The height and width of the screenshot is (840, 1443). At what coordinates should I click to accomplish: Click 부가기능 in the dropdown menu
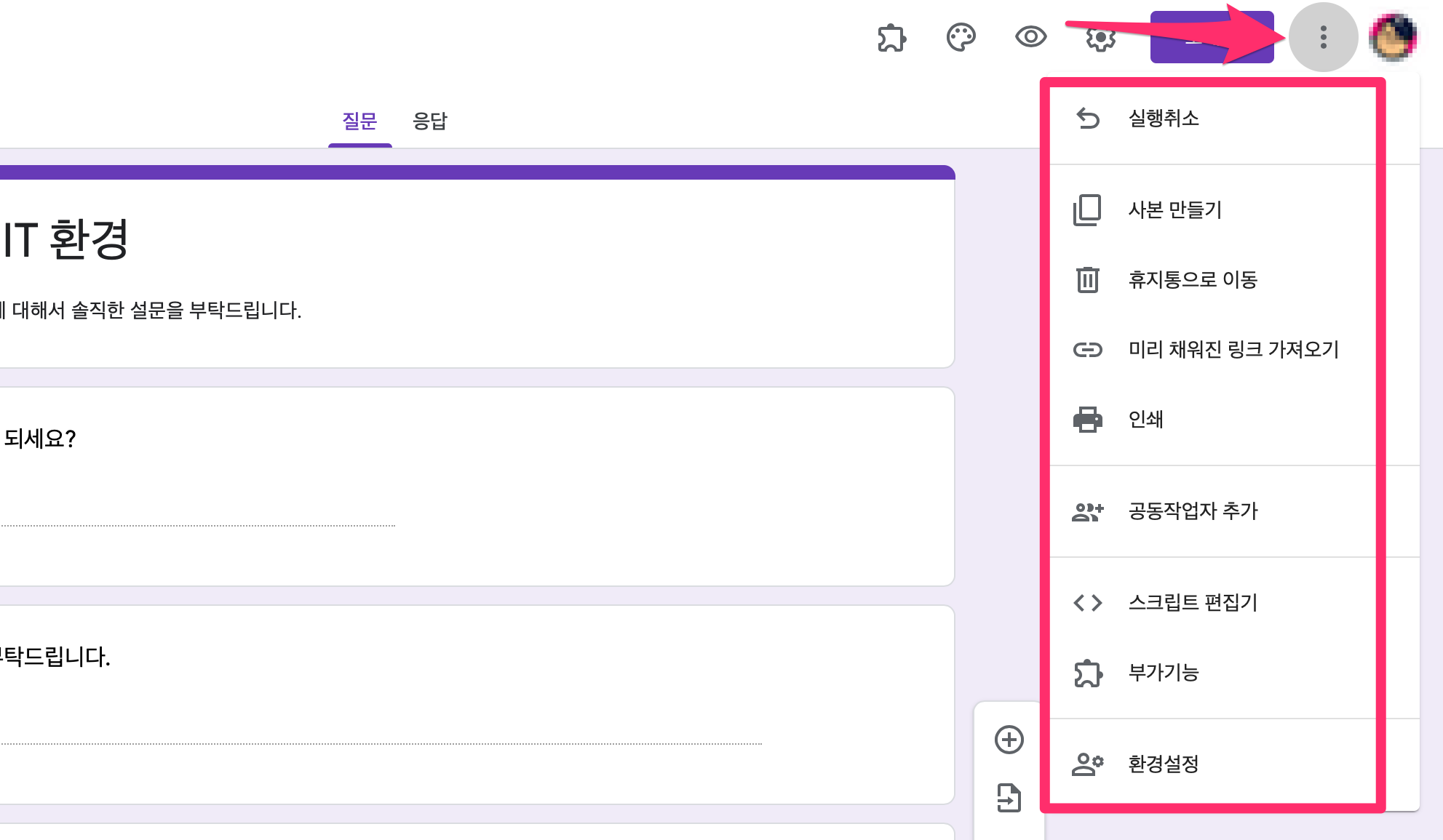pyautogui.click(x=1163, y=673)
